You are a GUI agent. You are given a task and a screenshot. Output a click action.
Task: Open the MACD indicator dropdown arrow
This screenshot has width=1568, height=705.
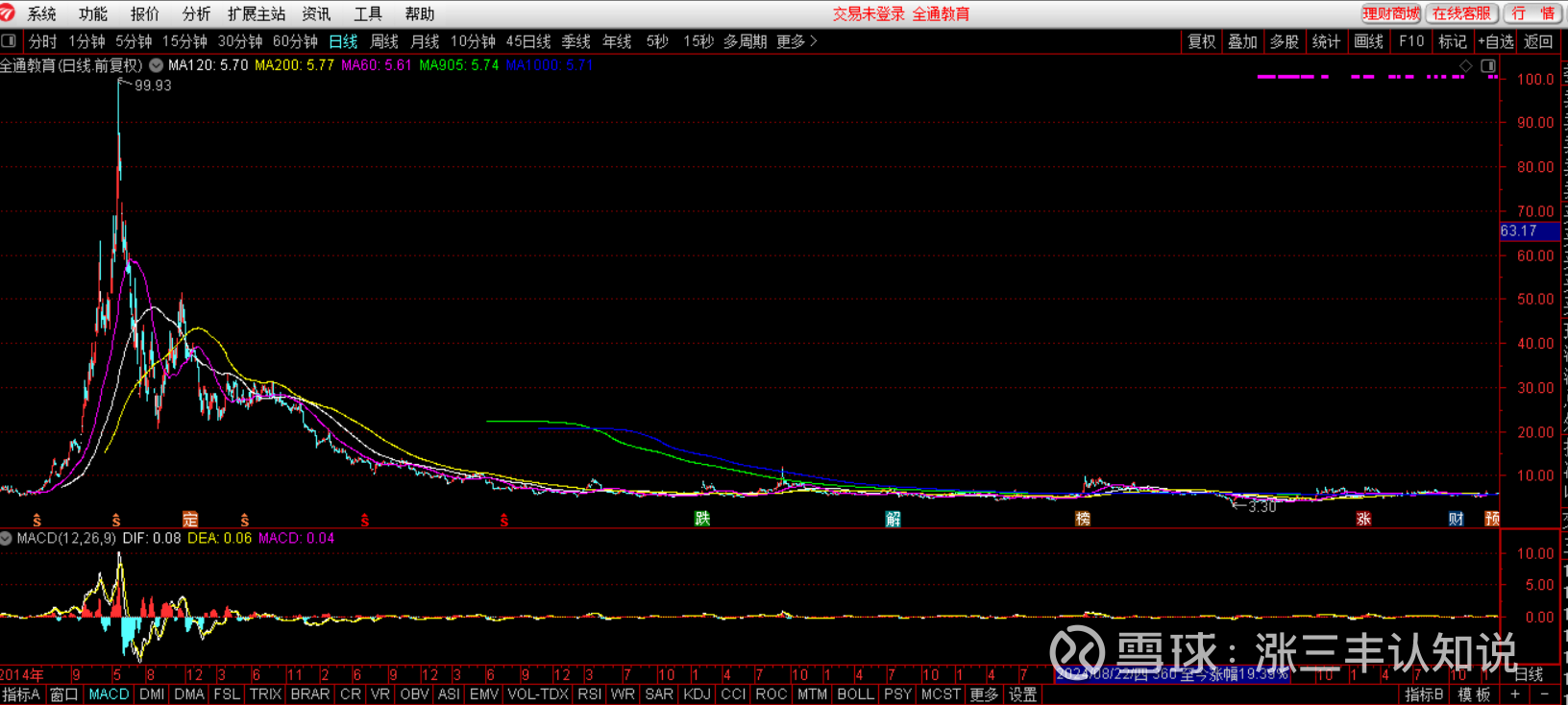tap(7, 538)
